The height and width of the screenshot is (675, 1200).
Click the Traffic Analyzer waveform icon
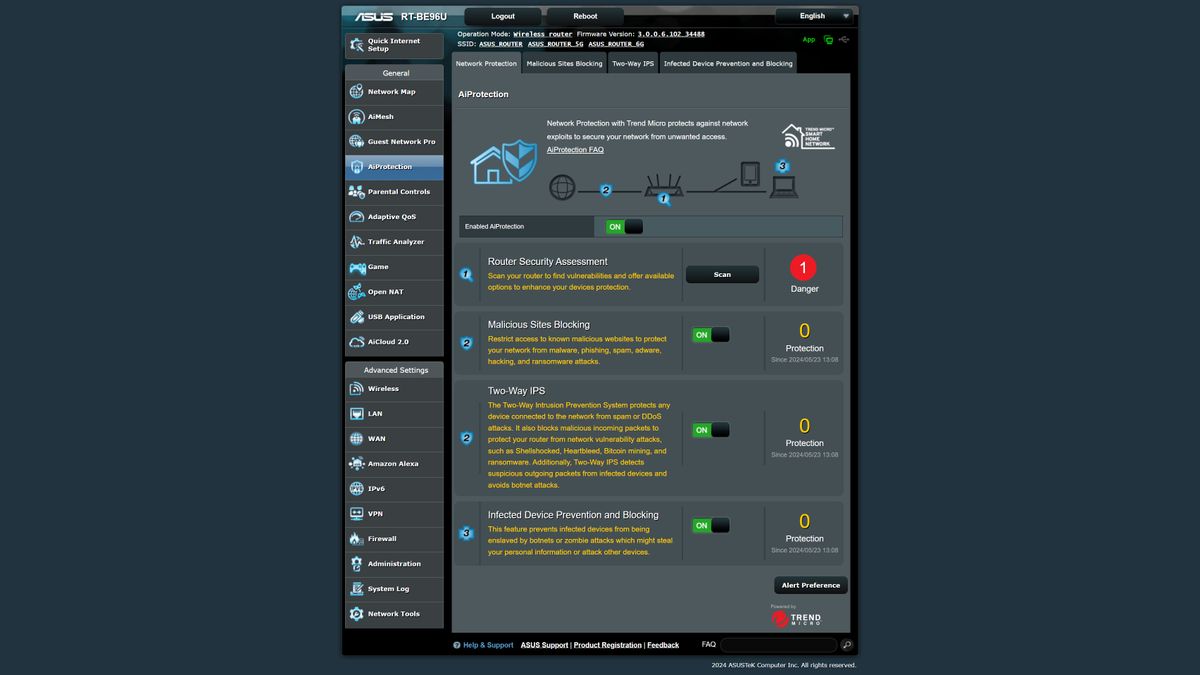coord(357,242)
